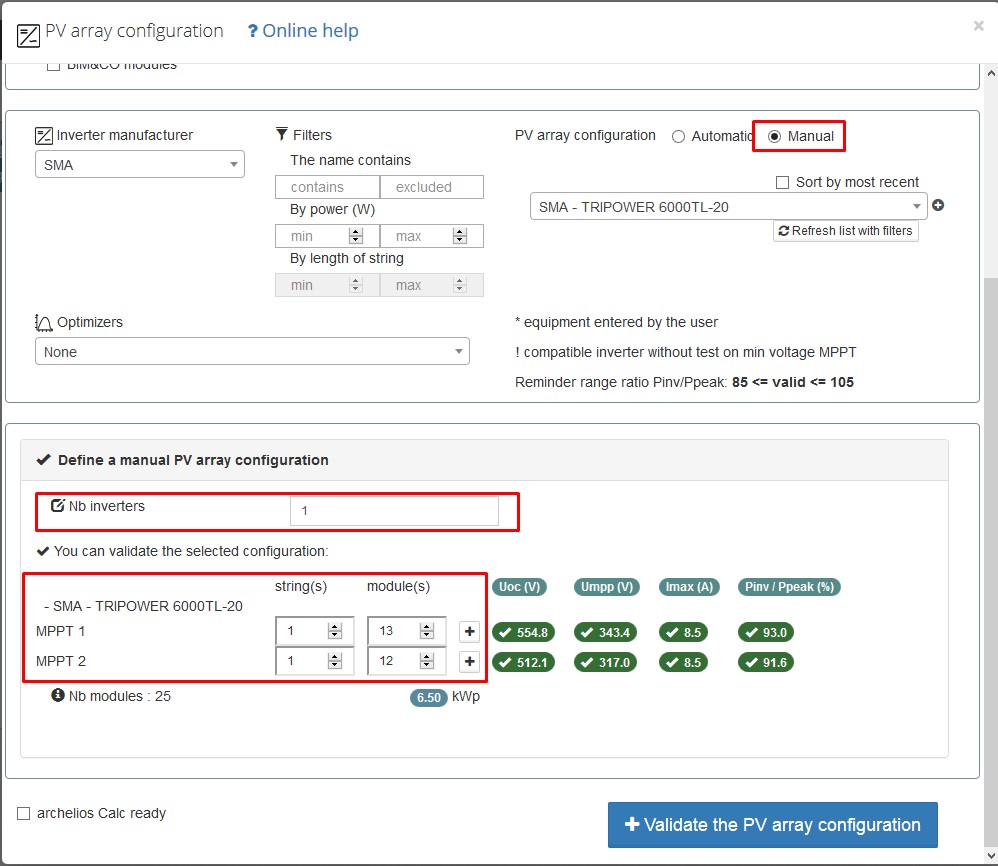Click the plus button on MPPT 2 row
The width and height of the screenshot is (998, 866).
pos(470,661)
